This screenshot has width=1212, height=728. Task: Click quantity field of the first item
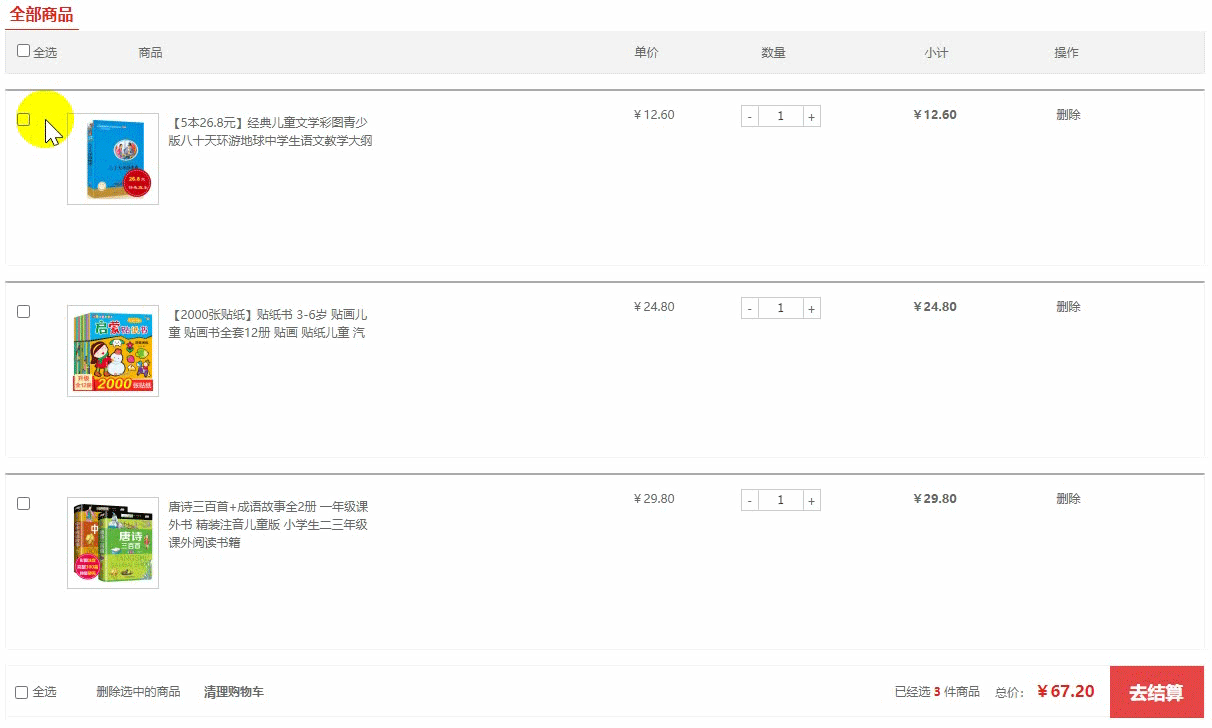pyautogui.click(x=780, y=117)
